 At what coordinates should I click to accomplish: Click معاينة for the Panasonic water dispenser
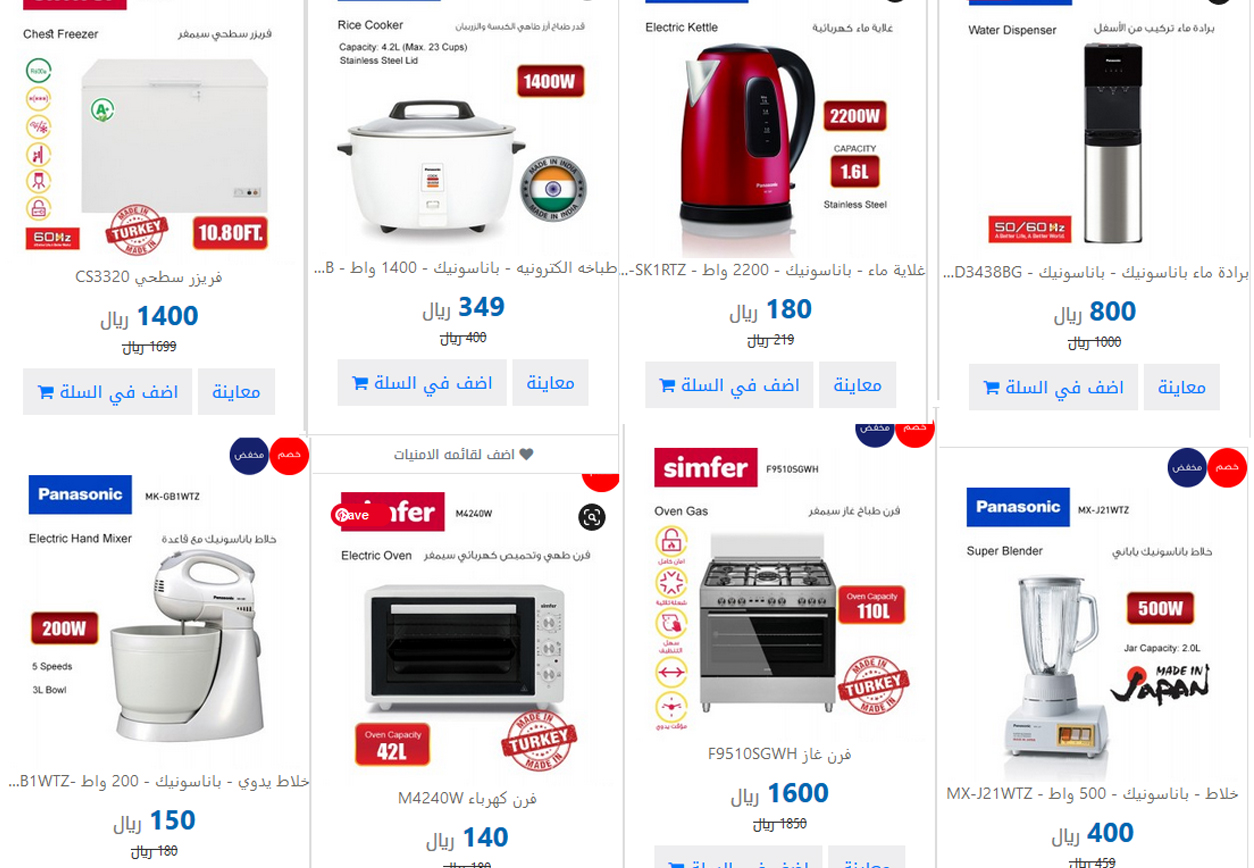point(1181,387)
